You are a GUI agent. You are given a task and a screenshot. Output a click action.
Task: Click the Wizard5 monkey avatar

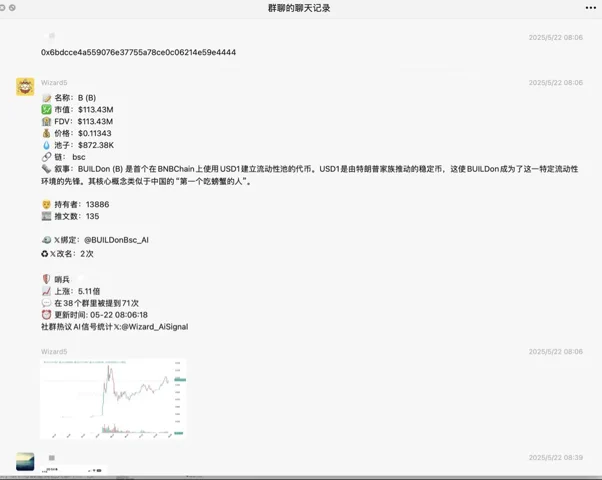click(x=25, y=87)
